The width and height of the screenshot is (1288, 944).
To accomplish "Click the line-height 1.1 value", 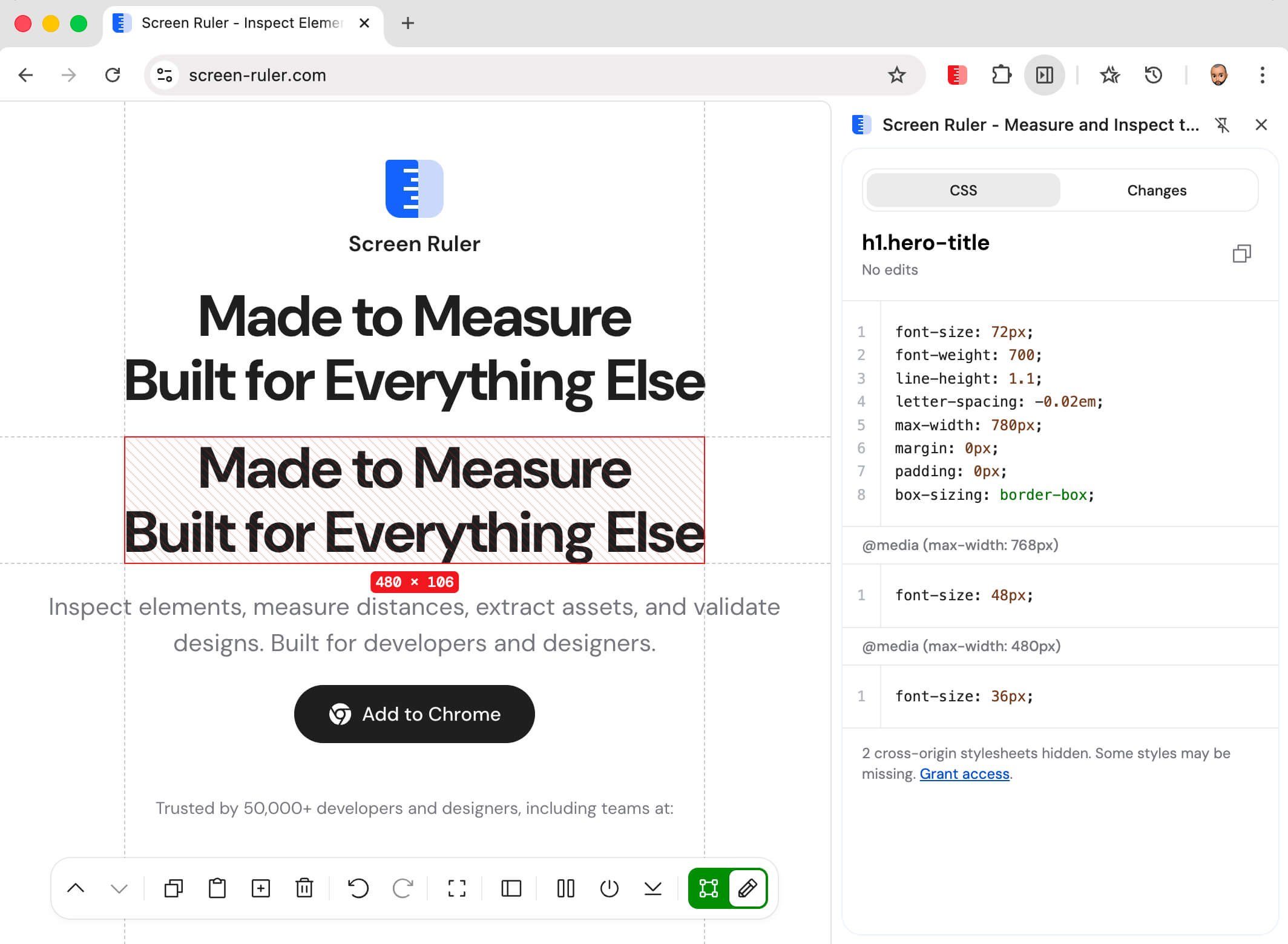I will click(x=1021, y=379).
